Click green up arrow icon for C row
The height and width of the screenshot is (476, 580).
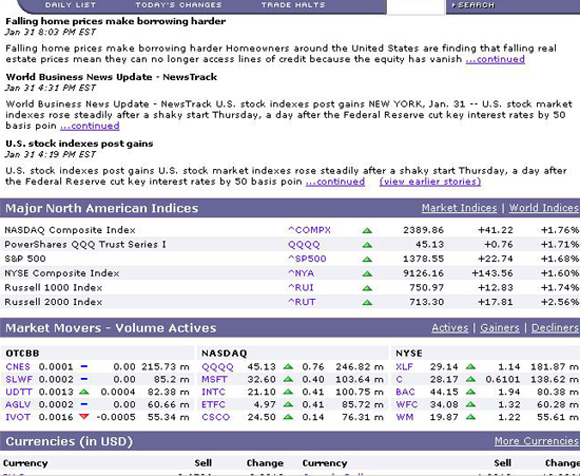tap(471, 379)
